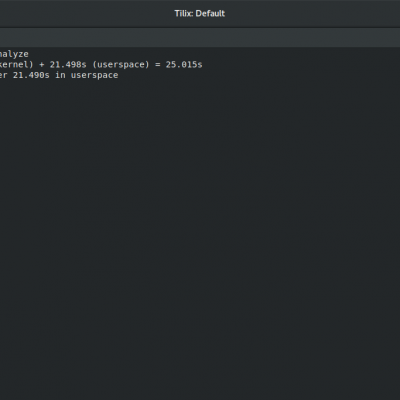The image size is (400, 400).
Task: Click the "25.015s" total boot time text
Action: [x=184, y=64]
